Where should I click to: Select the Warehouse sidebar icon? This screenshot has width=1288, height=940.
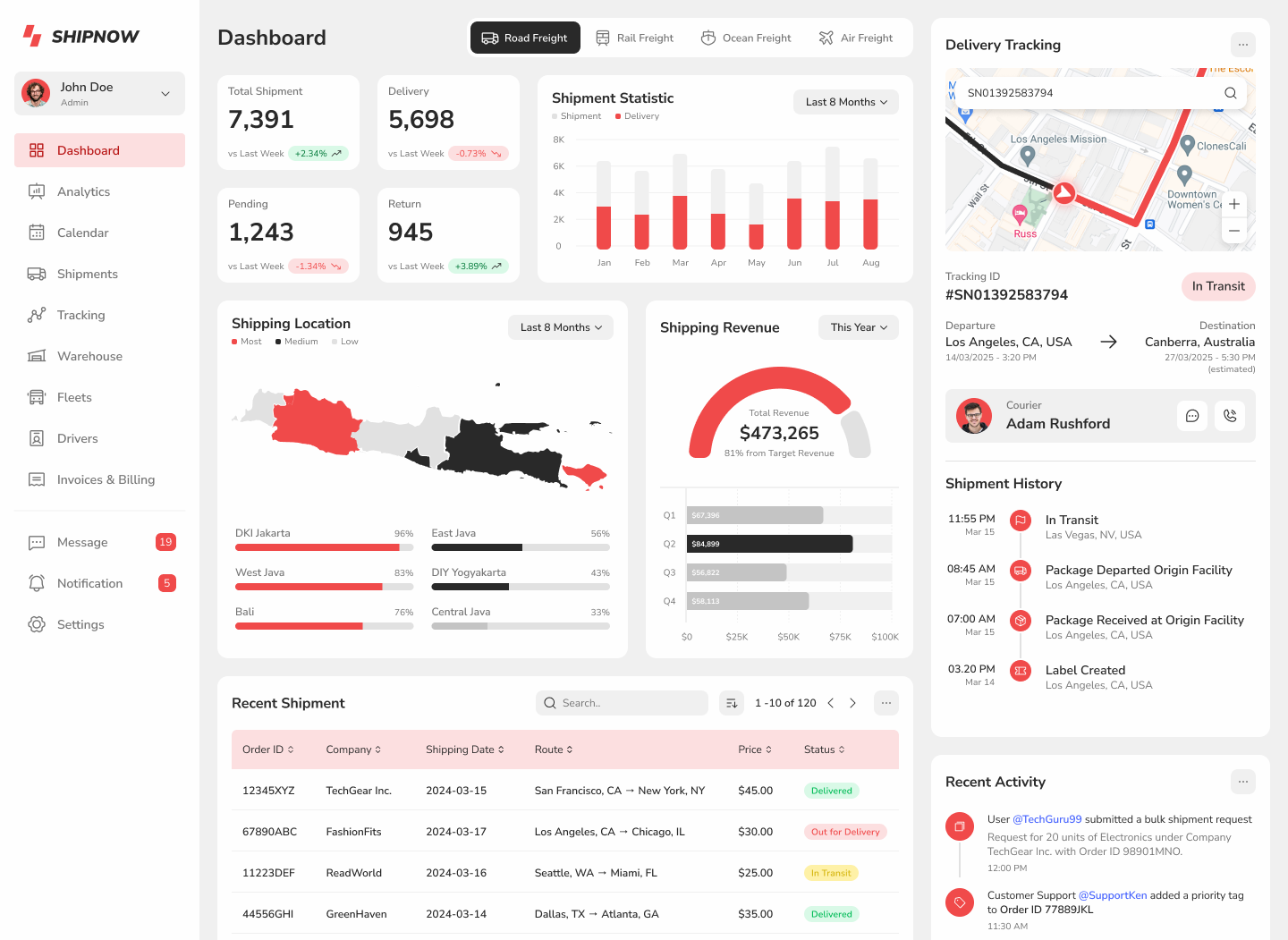coord(36,356)
